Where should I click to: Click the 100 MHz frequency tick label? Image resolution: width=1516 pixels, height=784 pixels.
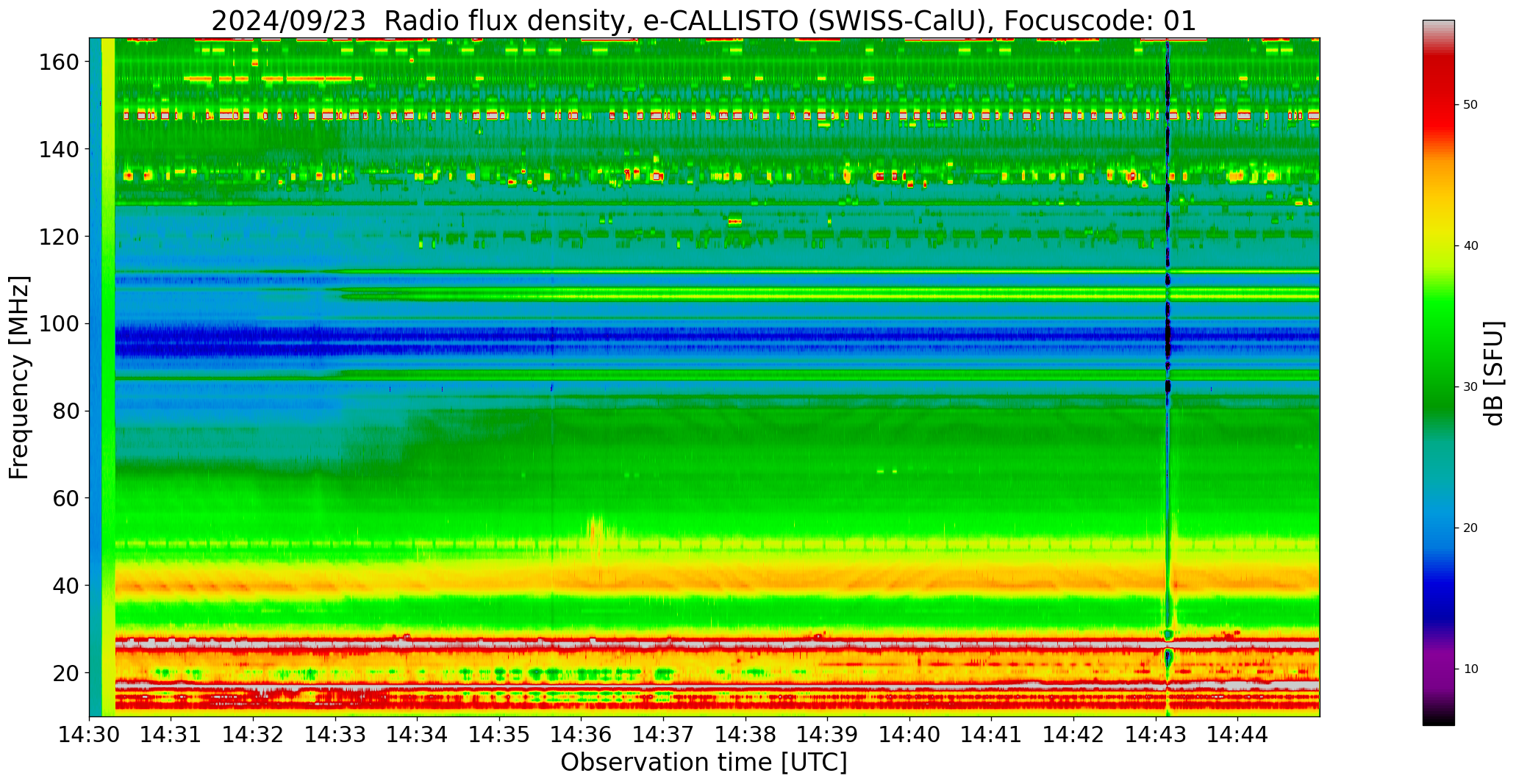(x=59, y=324)
